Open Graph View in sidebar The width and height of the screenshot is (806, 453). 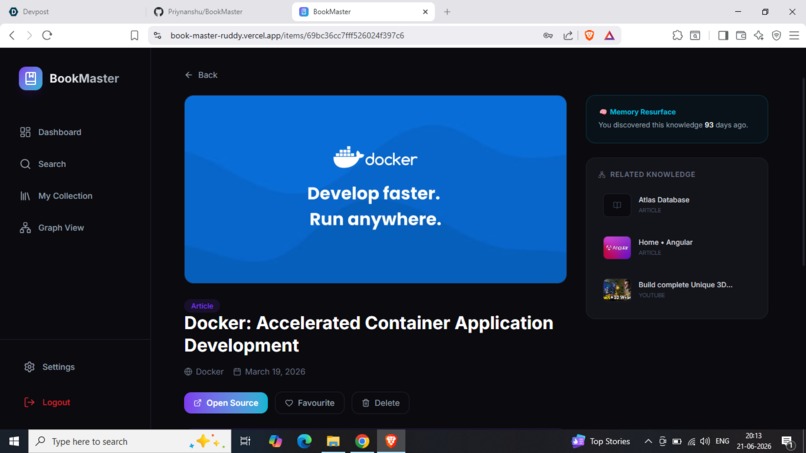coord(51,228)
